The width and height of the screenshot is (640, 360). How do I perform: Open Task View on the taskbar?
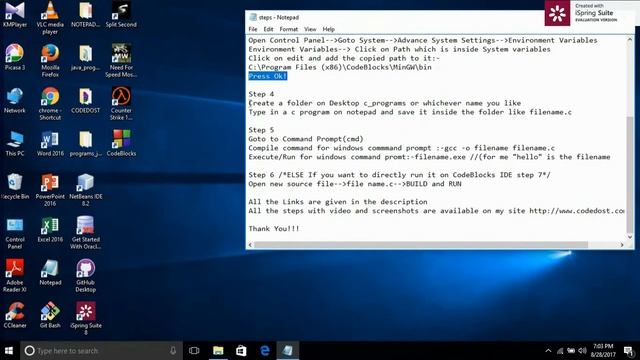coord(194,351)
